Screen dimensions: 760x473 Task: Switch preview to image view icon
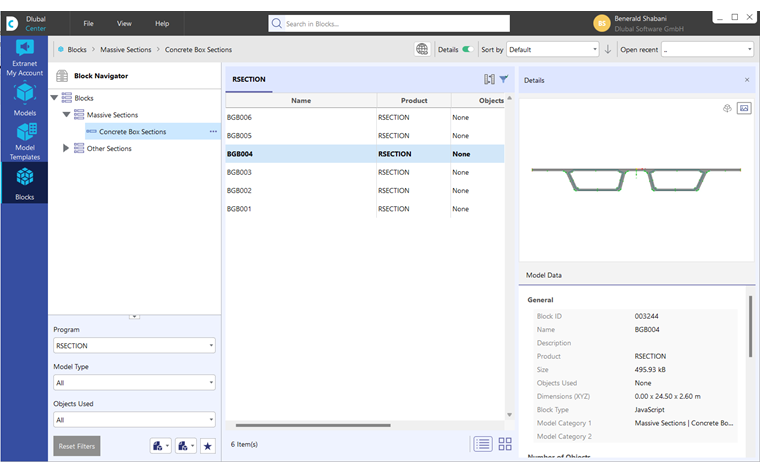point(744,108)
